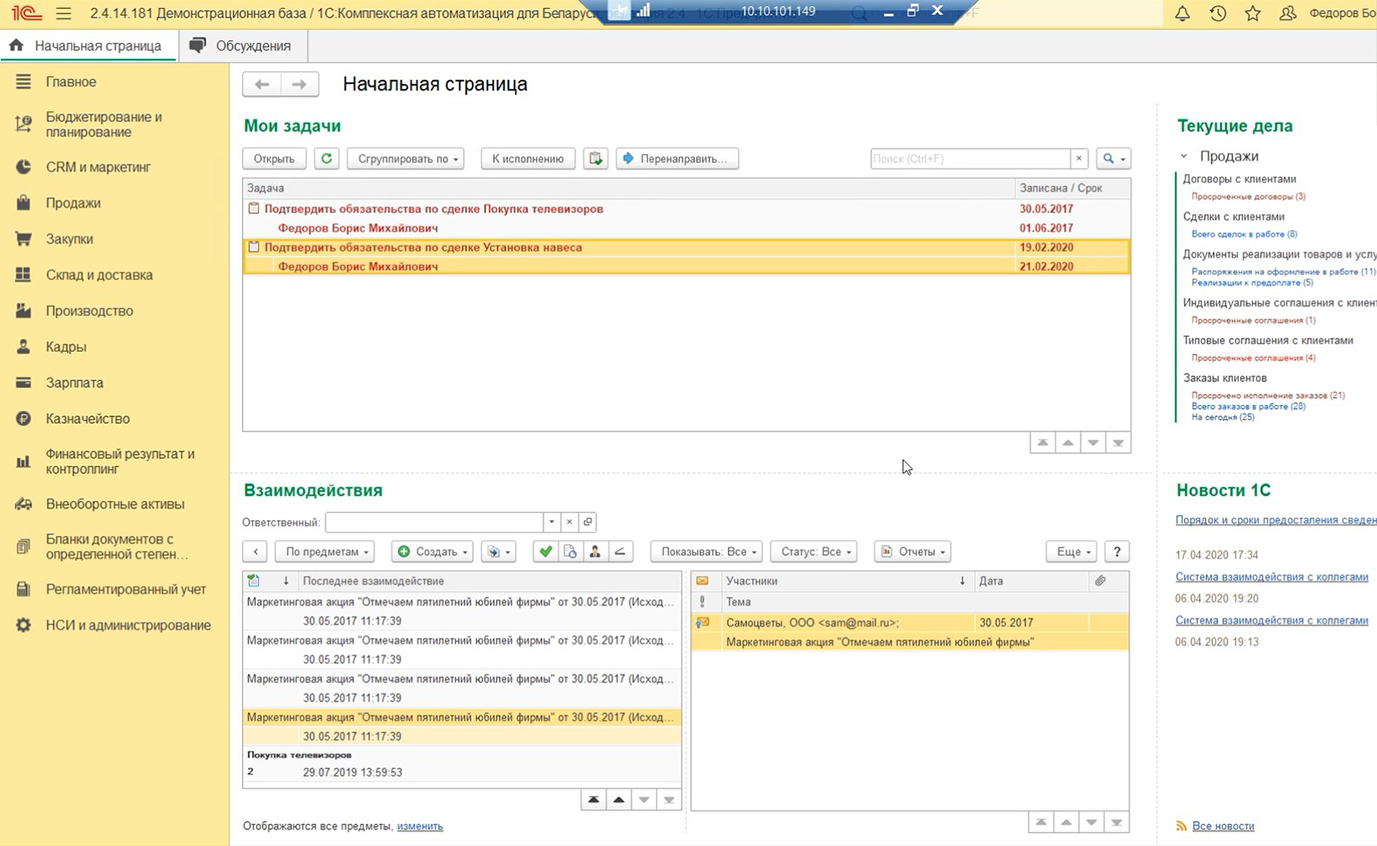The width and height of the screenshot is (1377, 846).
Task: Open the Показывать: Все dropdown
Action: pyautogui.click(x=709, y=552)
